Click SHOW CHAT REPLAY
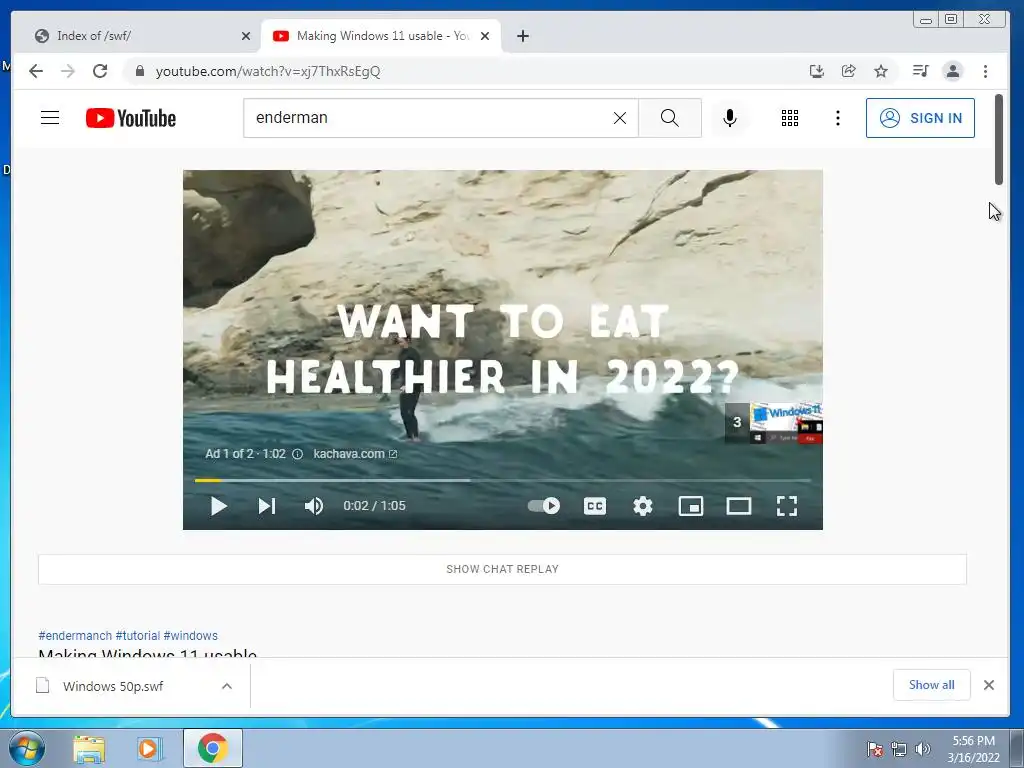 point(502,569)
